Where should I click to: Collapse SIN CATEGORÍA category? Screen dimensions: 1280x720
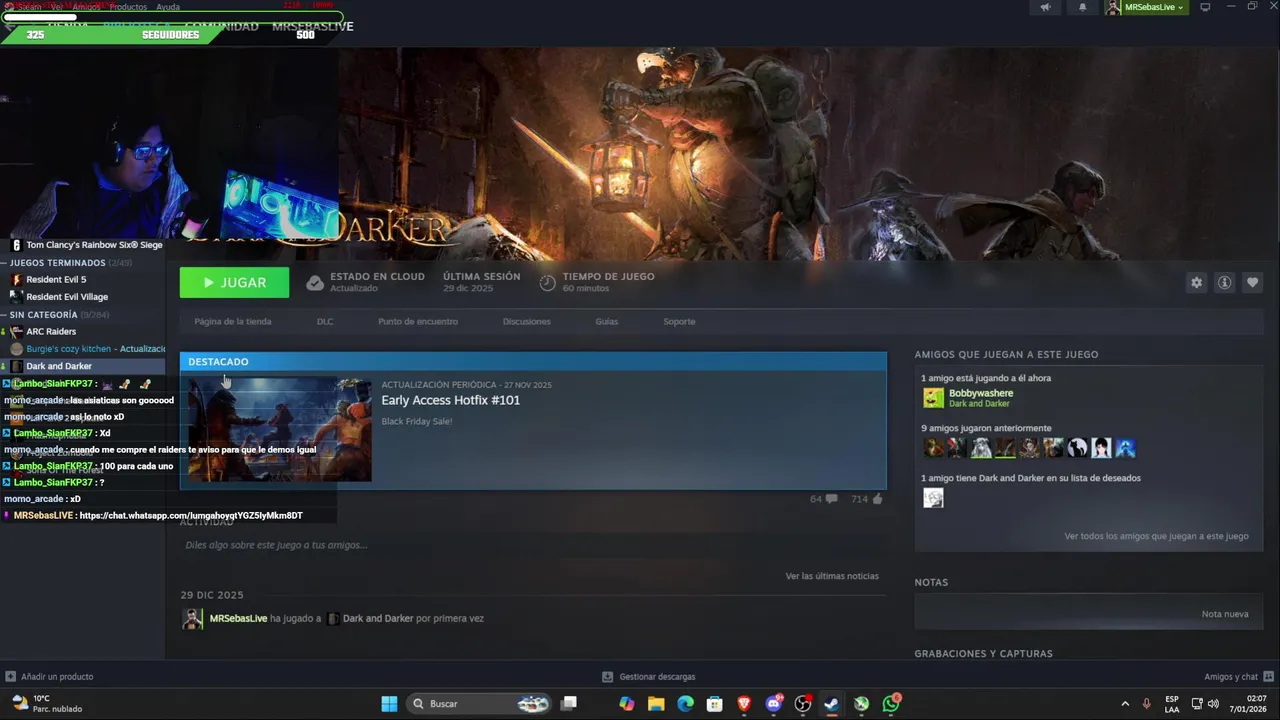click(x=4, y=315)
